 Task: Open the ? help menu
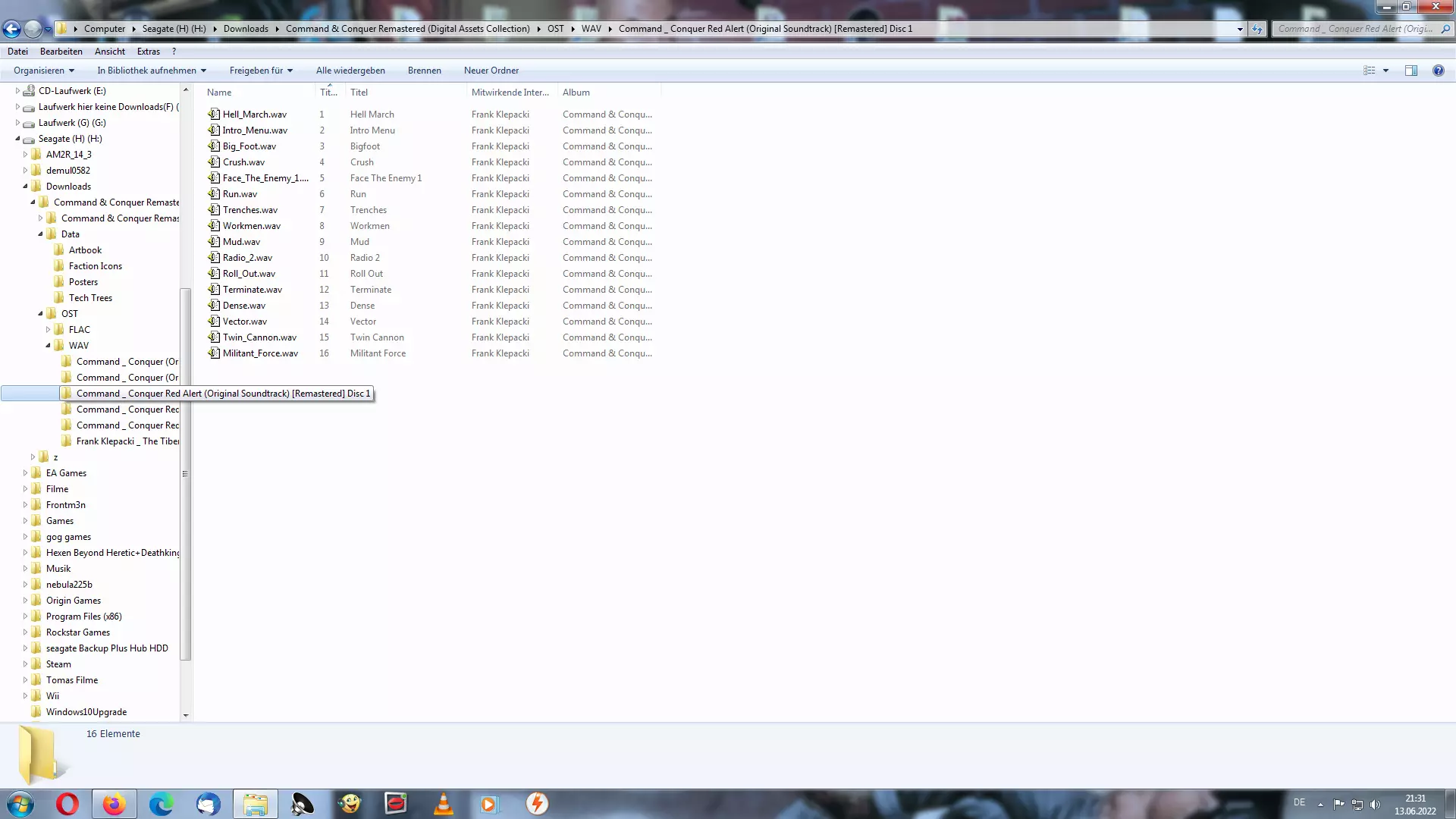point(174,52)
